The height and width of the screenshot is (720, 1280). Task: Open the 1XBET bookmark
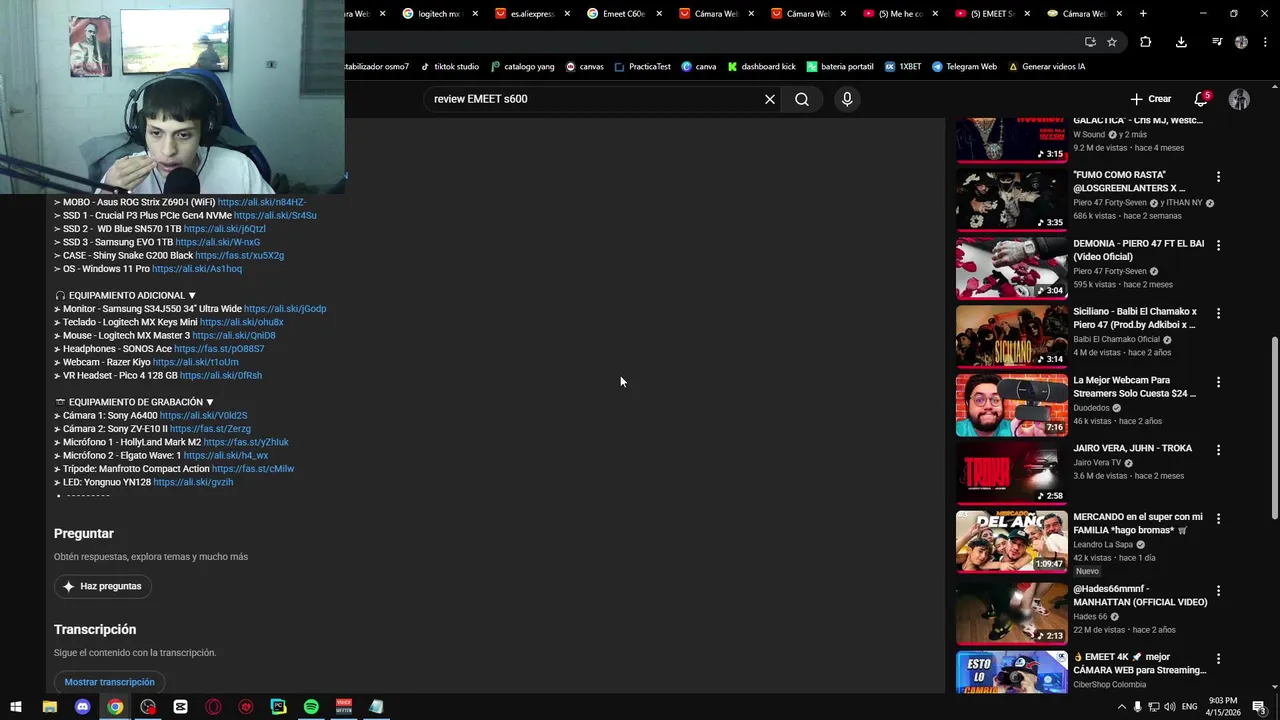tap(903, 67)
